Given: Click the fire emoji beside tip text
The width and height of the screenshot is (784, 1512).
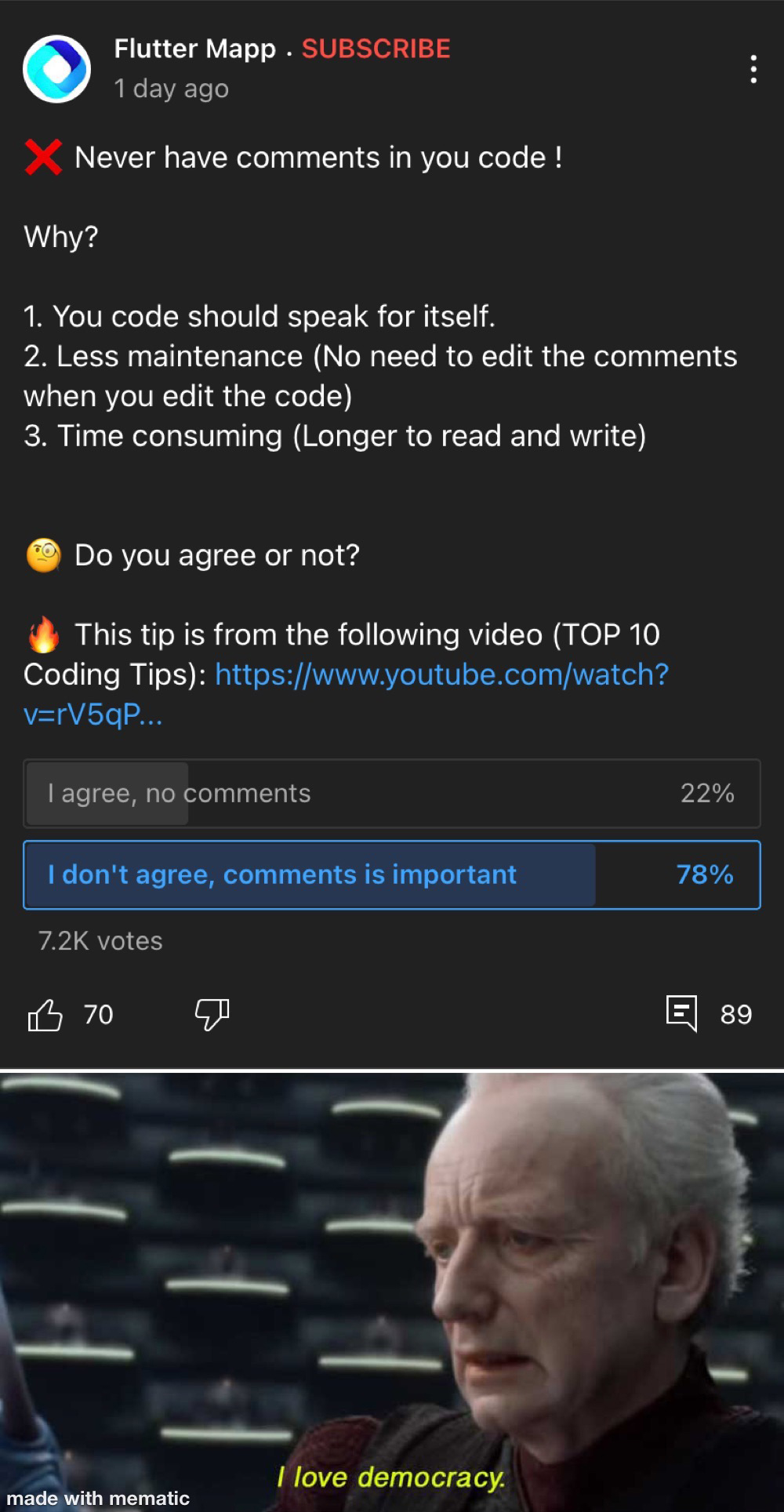Looking at the screenshot, I should click(x=44, y=634).
